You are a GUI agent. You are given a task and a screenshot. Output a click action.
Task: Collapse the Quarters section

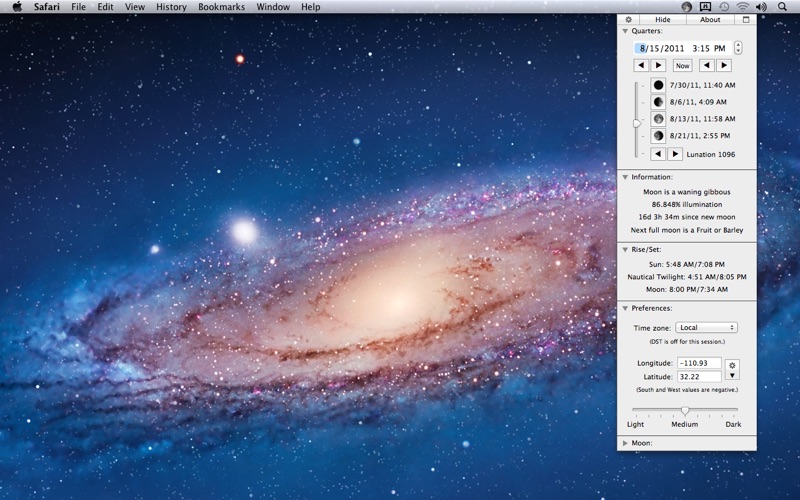click(x=625, y=31)
